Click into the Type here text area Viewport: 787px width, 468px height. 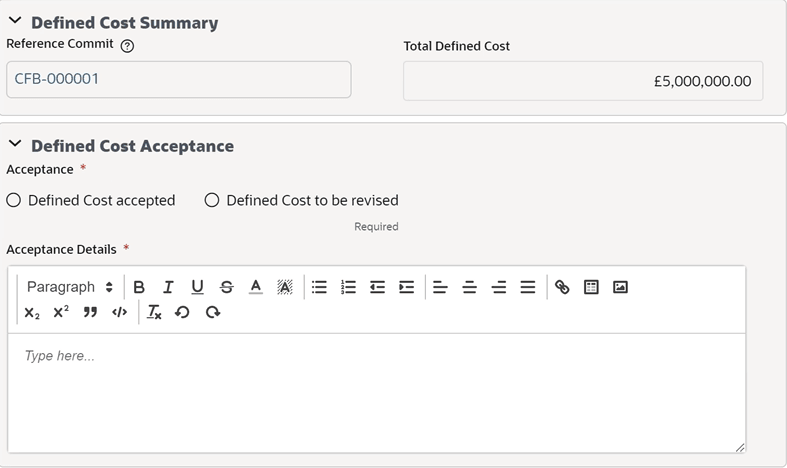pyautogui.click(x=376, y=393)
